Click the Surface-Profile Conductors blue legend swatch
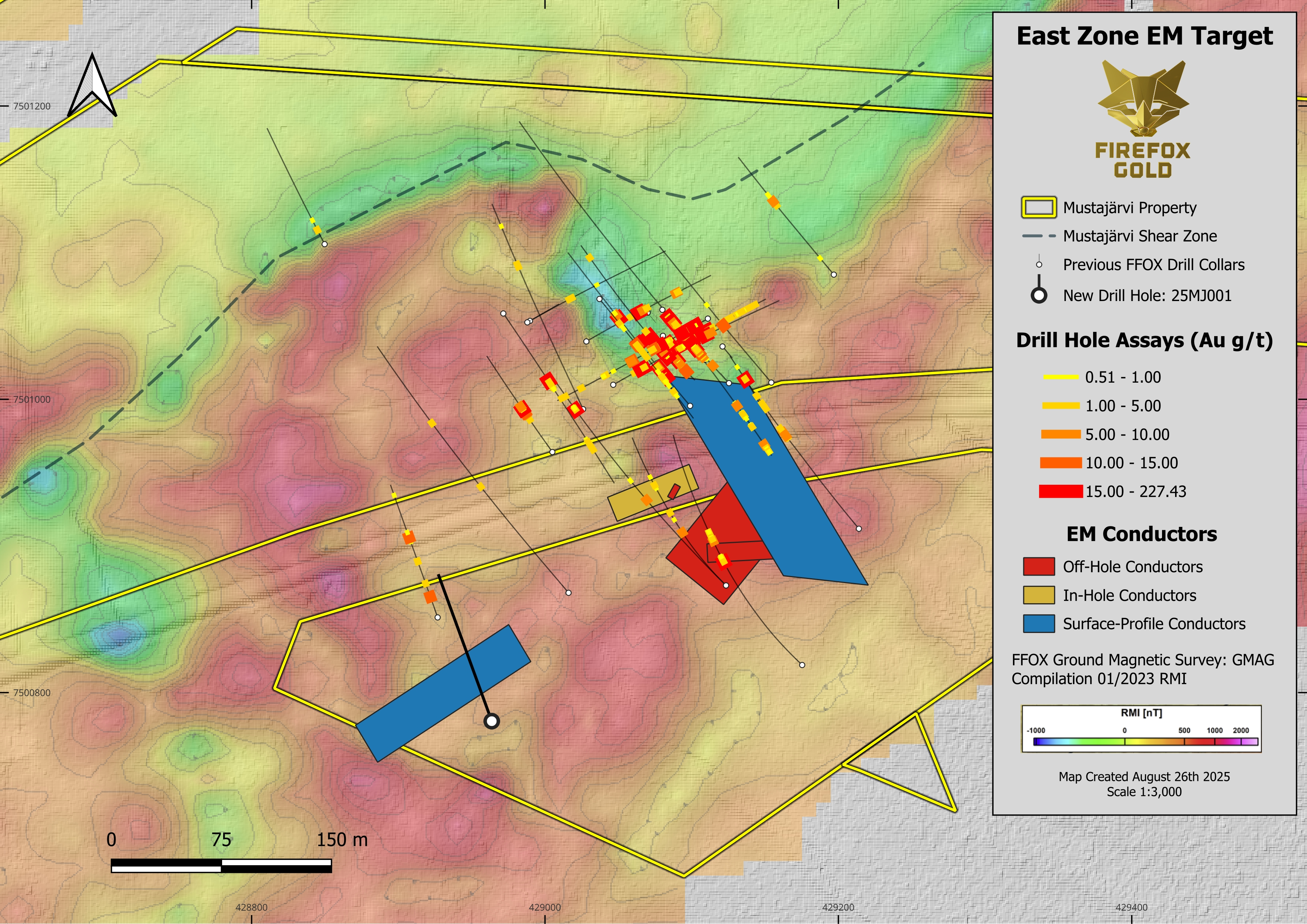Screen dimensions: 1307x924 coord(1038,624)
